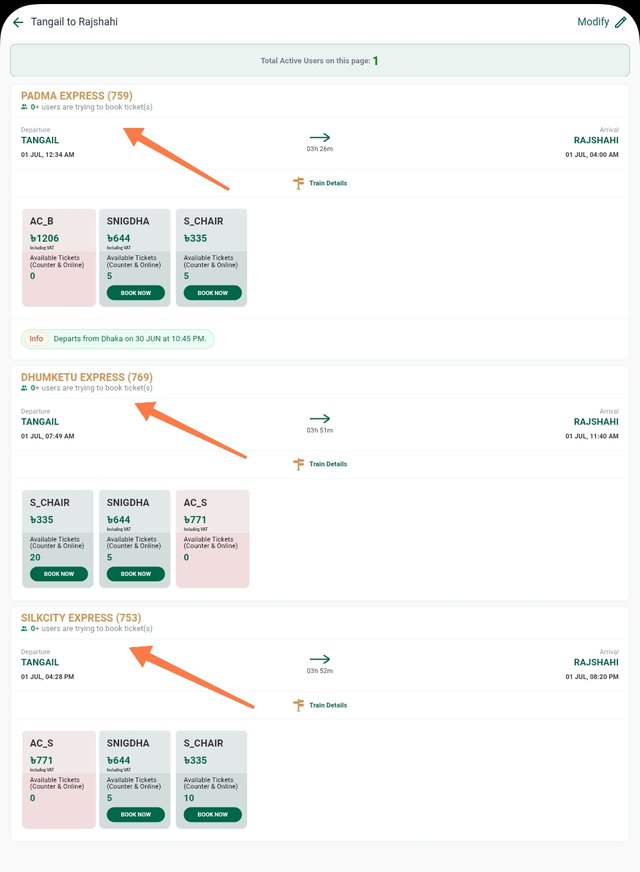Open Train Details for Padma Express

point(328,183)
